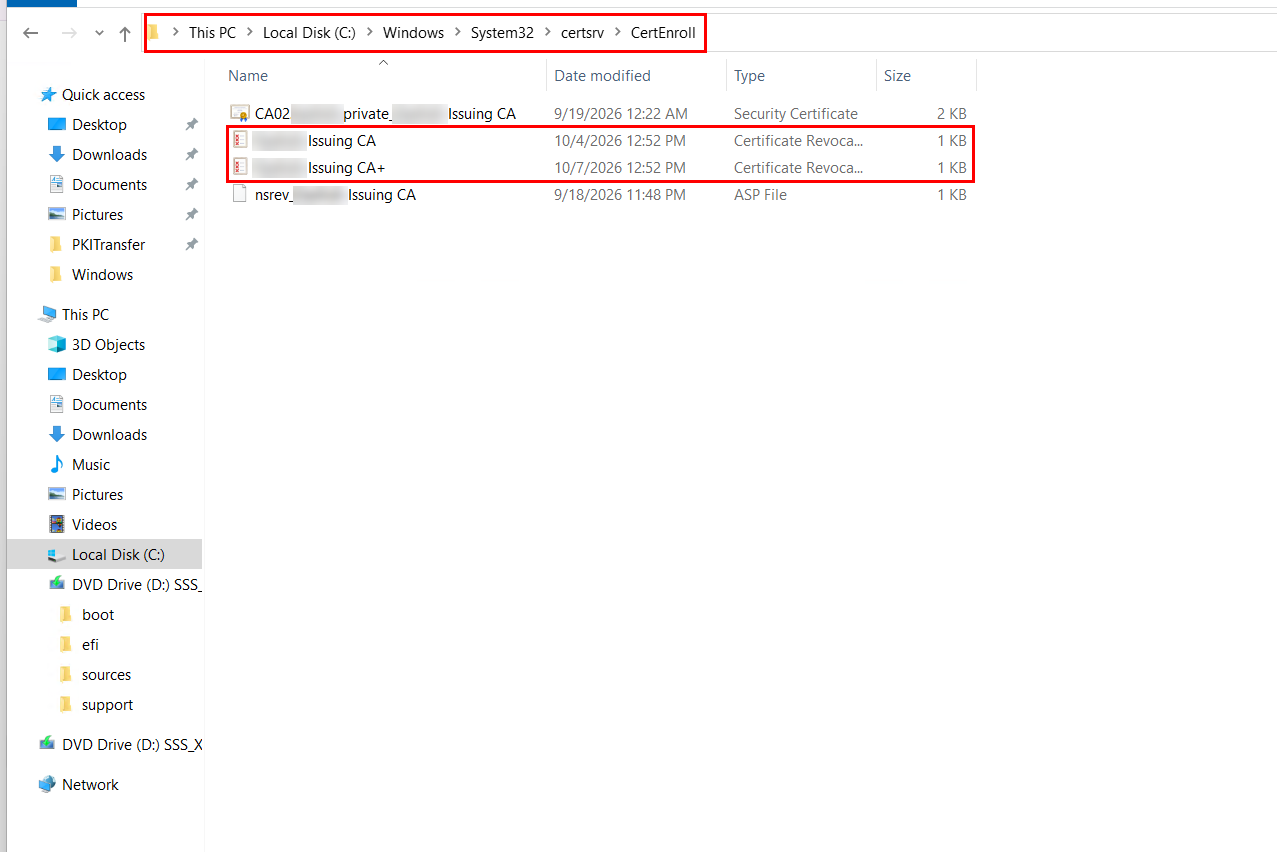
Task: Expand chevron after certsrv breadcrumb
Action: click(x=618, y=32)
